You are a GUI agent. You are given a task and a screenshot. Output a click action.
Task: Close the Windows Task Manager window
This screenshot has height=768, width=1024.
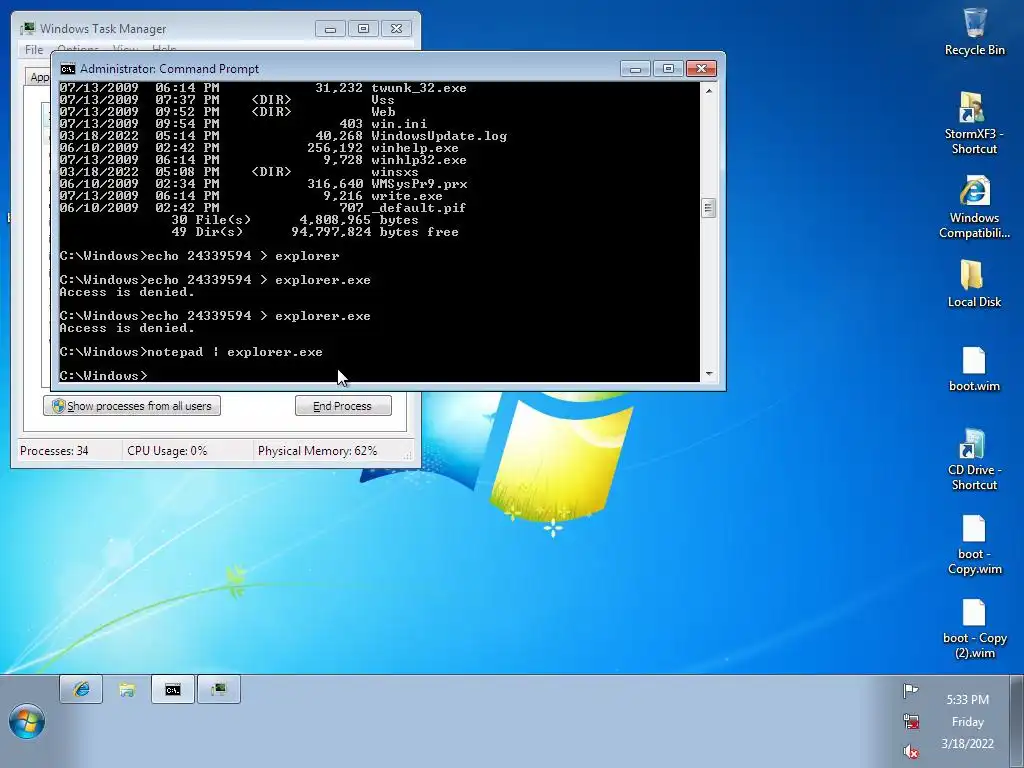(396, 29)
